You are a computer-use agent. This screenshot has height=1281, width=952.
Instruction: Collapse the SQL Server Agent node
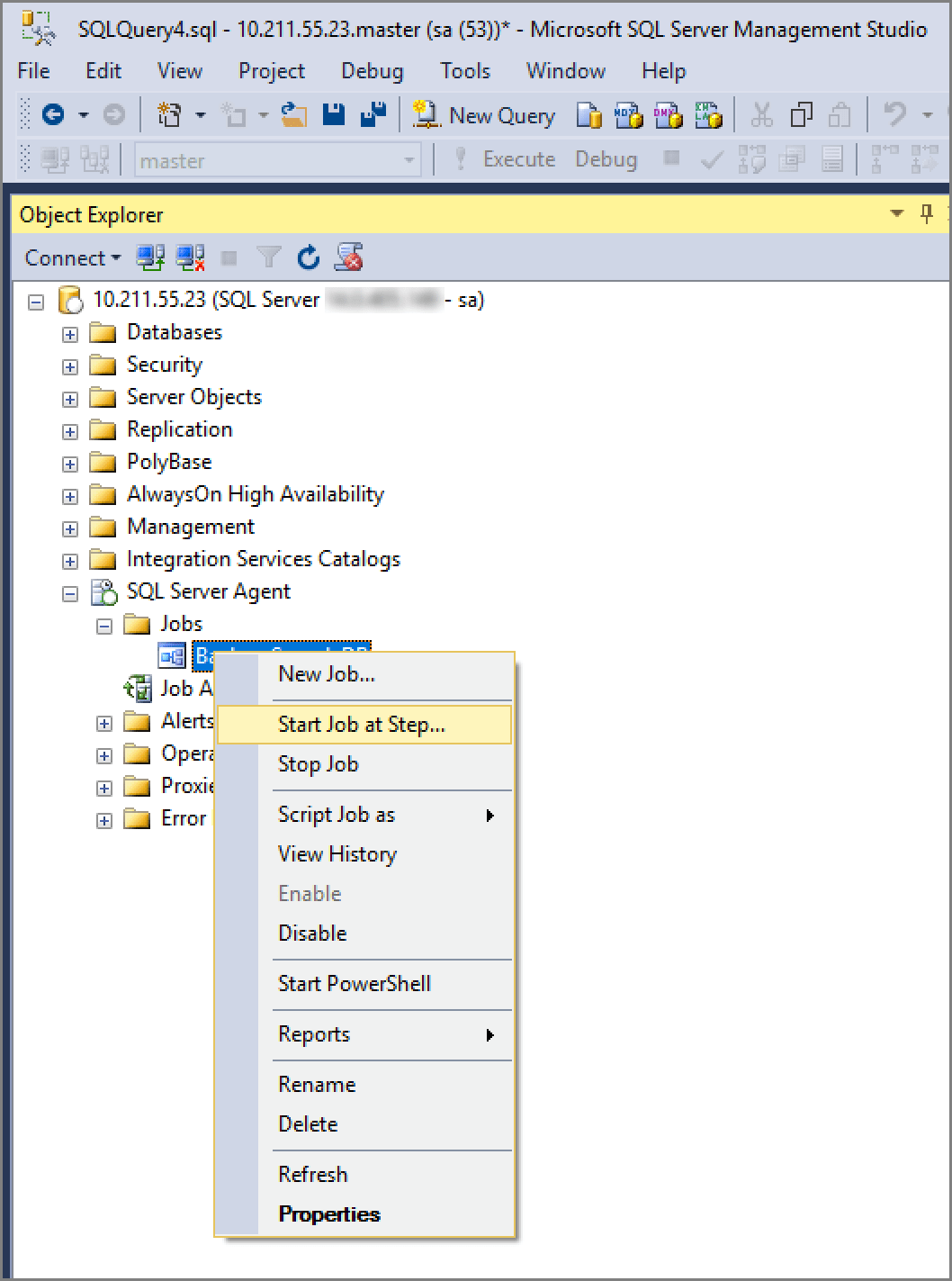tap(70, 592)
